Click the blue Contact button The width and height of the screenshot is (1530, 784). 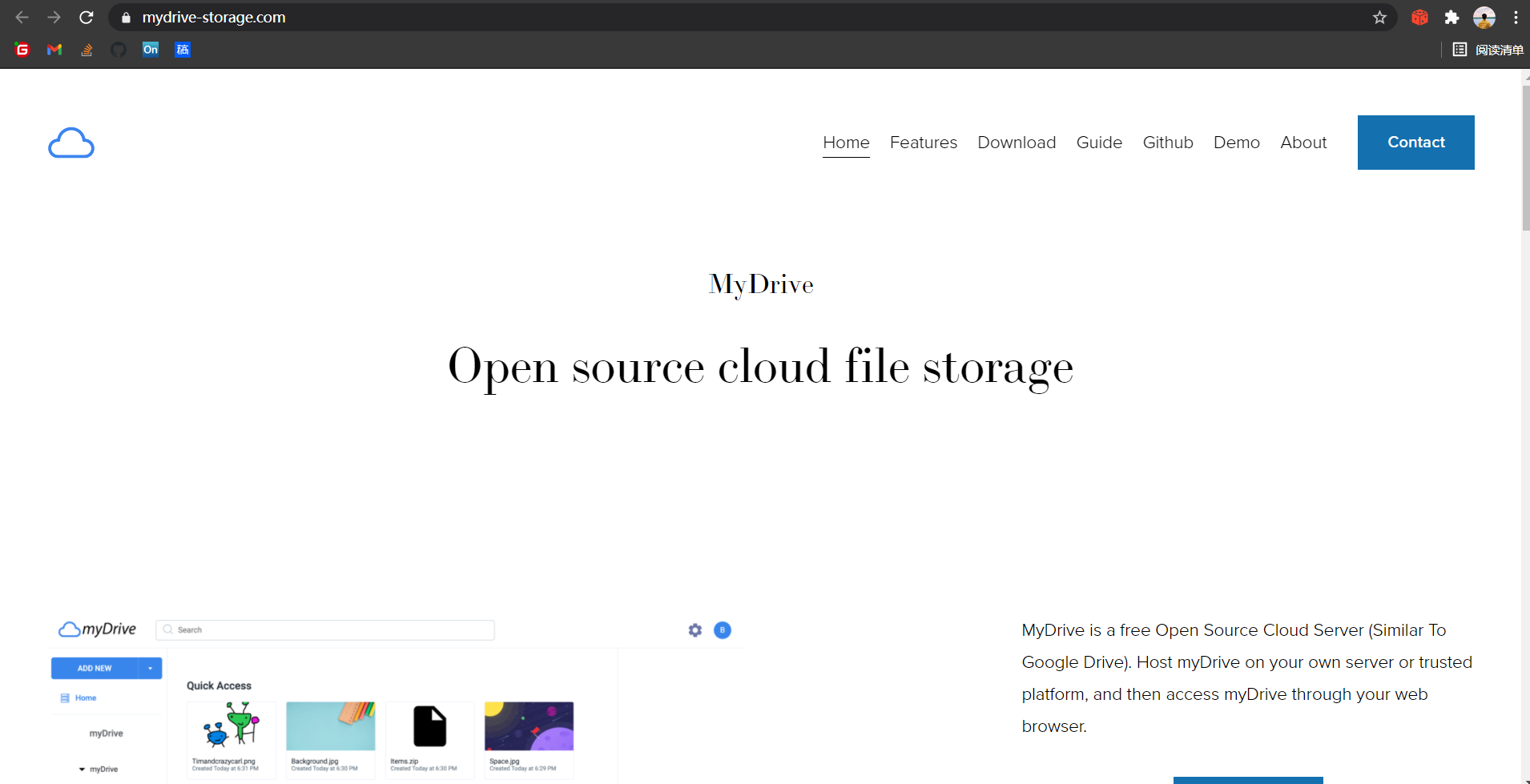pyautogui.click(x=1416, y=143)
